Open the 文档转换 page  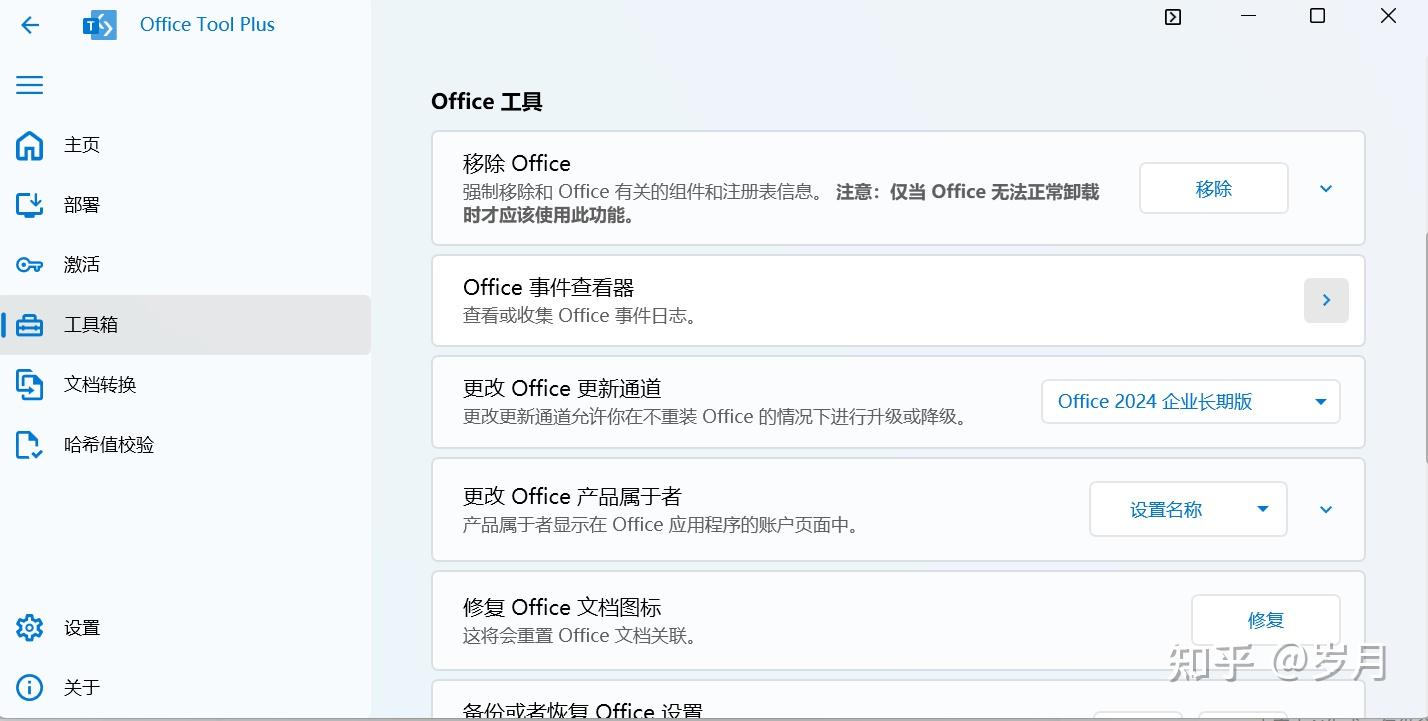tap(185, 385)
